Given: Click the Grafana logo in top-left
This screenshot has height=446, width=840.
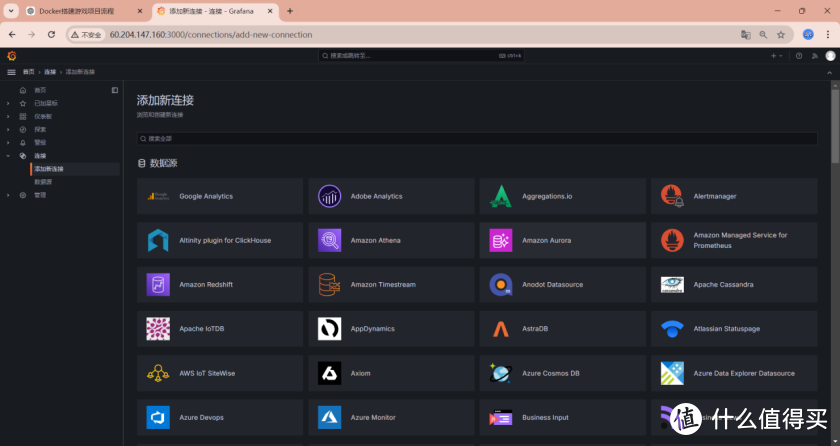Looking at the screenshot, I should tap(11, 56).
